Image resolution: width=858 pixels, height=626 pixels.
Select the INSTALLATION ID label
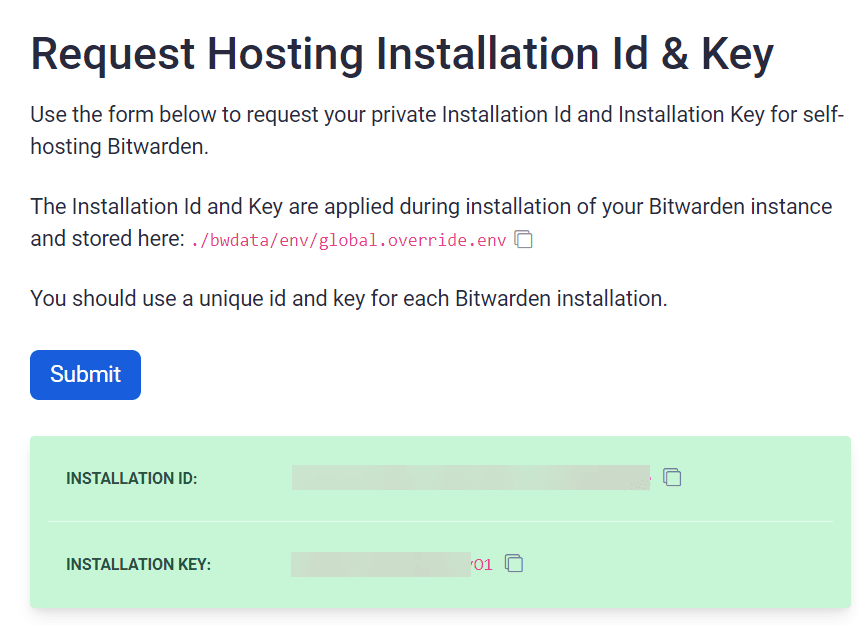[132, 478]
